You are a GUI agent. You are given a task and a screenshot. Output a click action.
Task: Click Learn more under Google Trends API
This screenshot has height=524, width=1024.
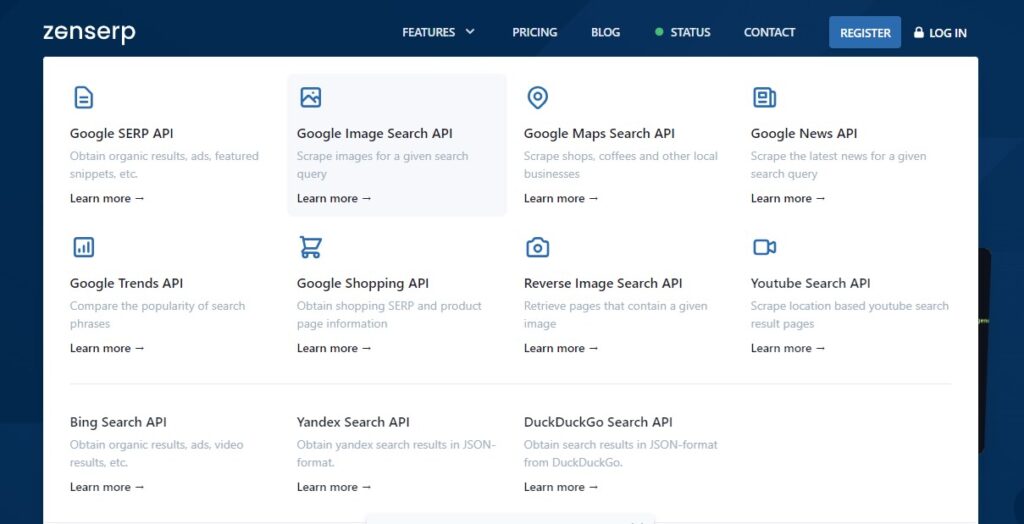[x=107, y=348]
